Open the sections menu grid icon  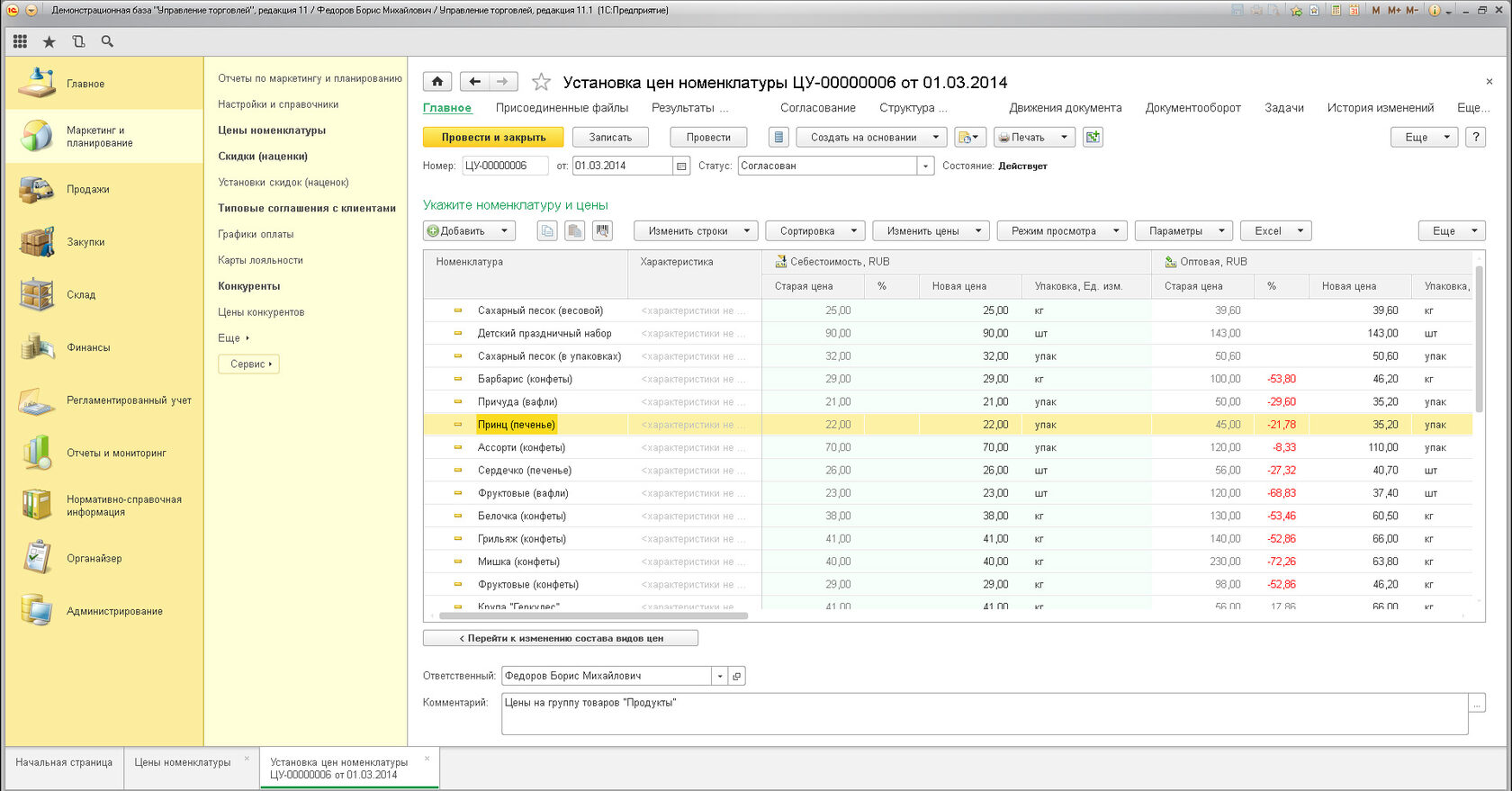click(x=20, y=41)
